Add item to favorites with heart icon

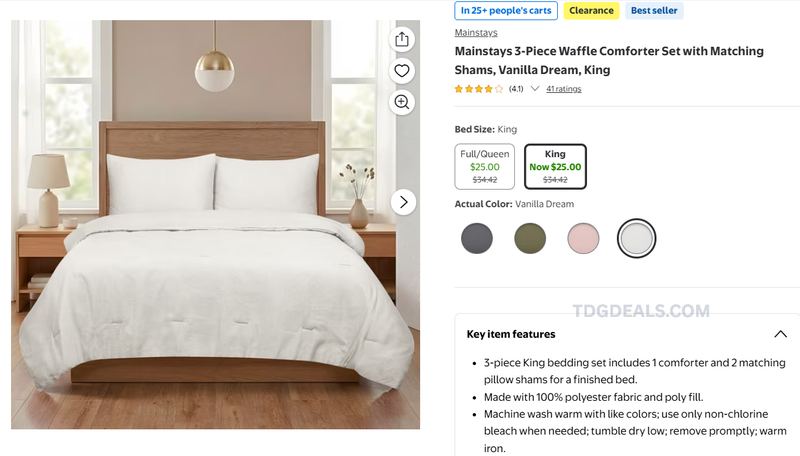tap(402, 71)
